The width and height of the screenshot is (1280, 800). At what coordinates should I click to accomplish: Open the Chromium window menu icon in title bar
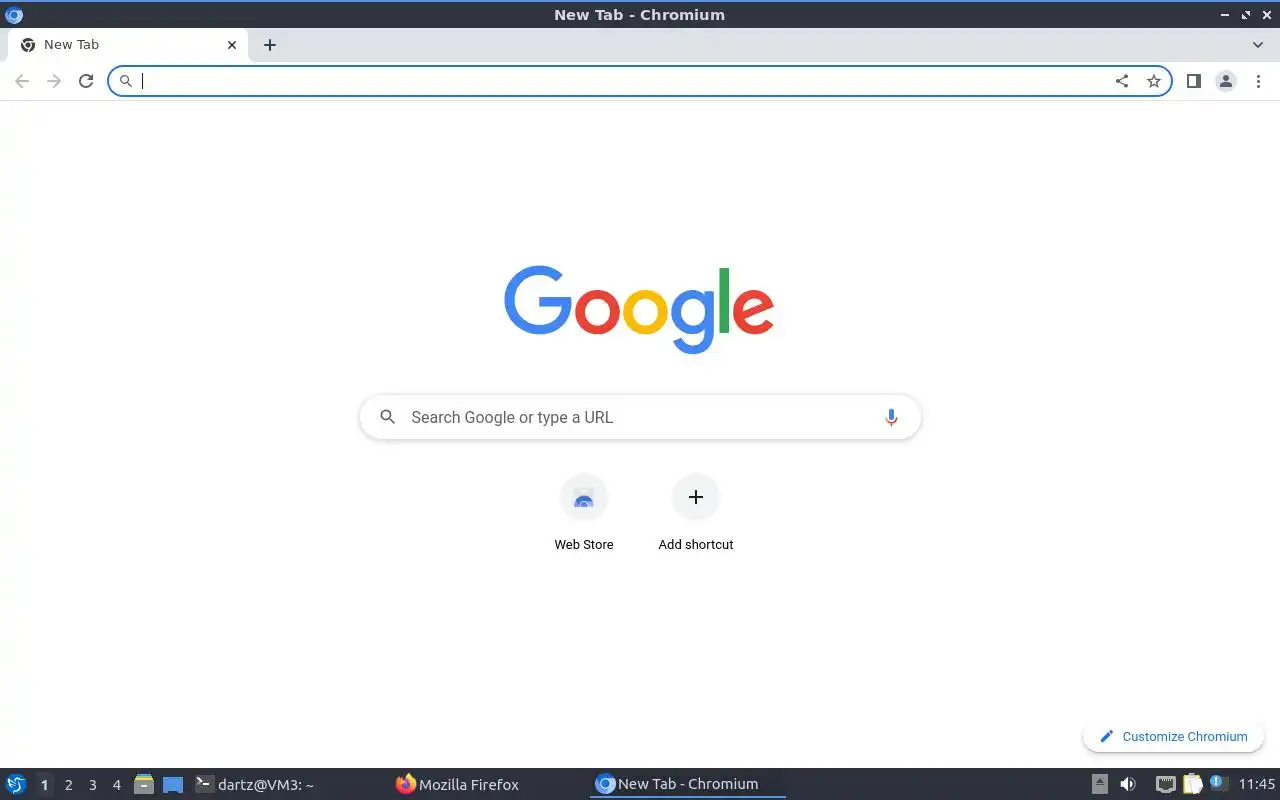point(13,14)
